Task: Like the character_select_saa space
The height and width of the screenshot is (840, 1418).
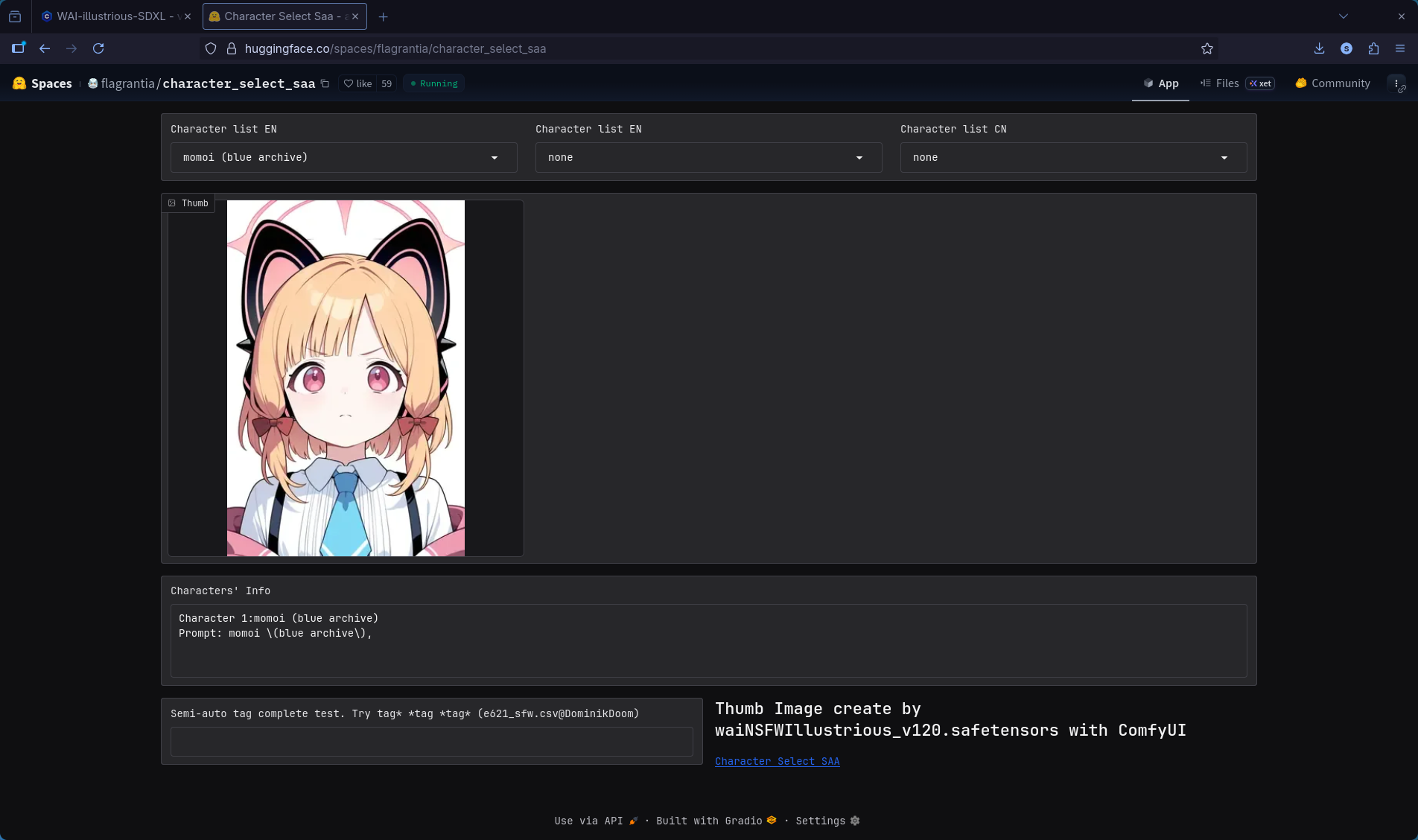Action: (x=357, y=83)
